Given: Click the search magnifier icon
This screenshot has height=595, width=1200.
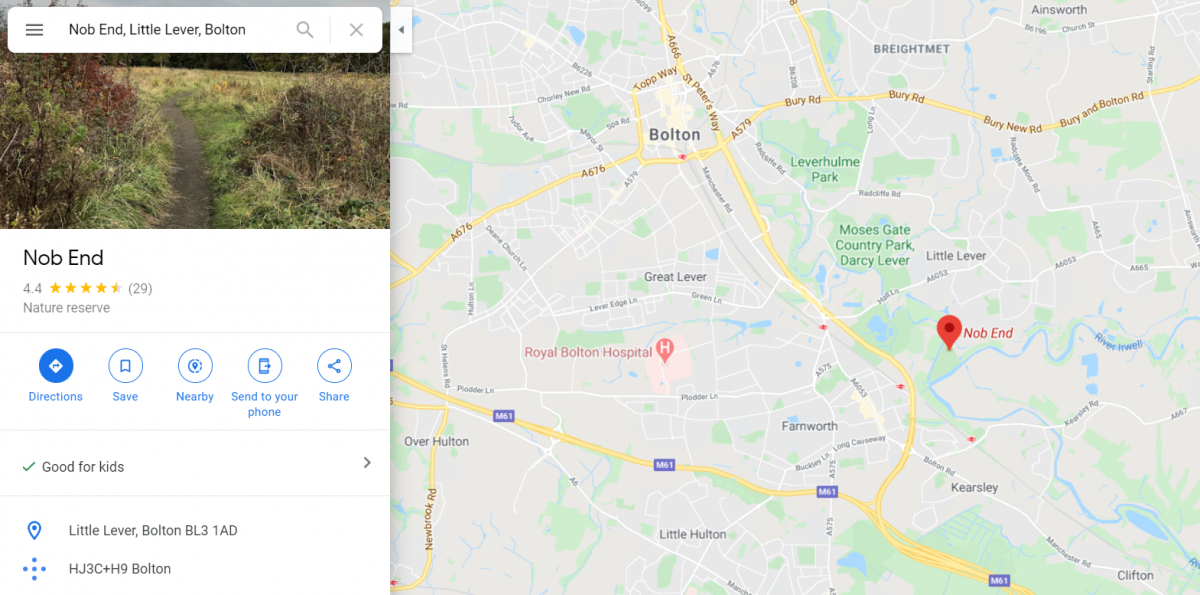Looking at the screenshot, I should [305, 30].
